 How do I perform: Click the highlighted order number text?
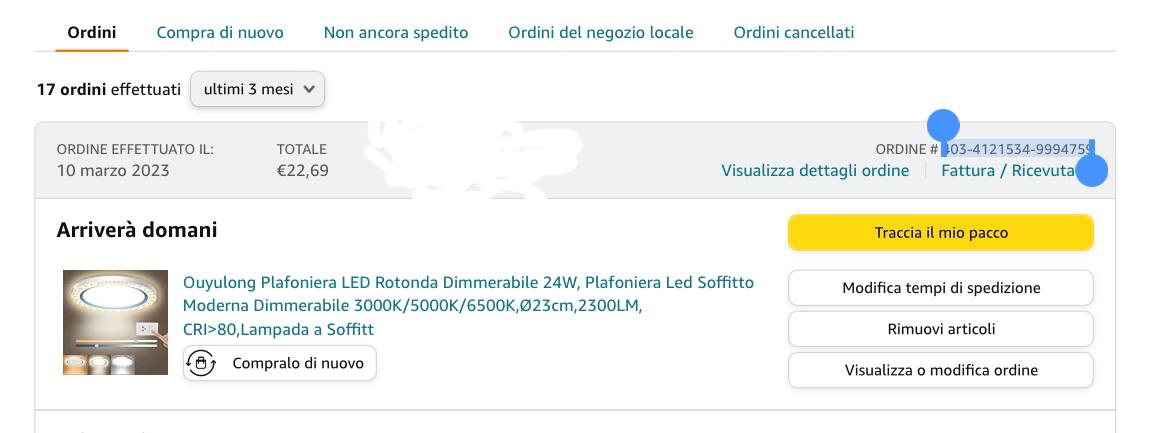tap(1018, 149)
